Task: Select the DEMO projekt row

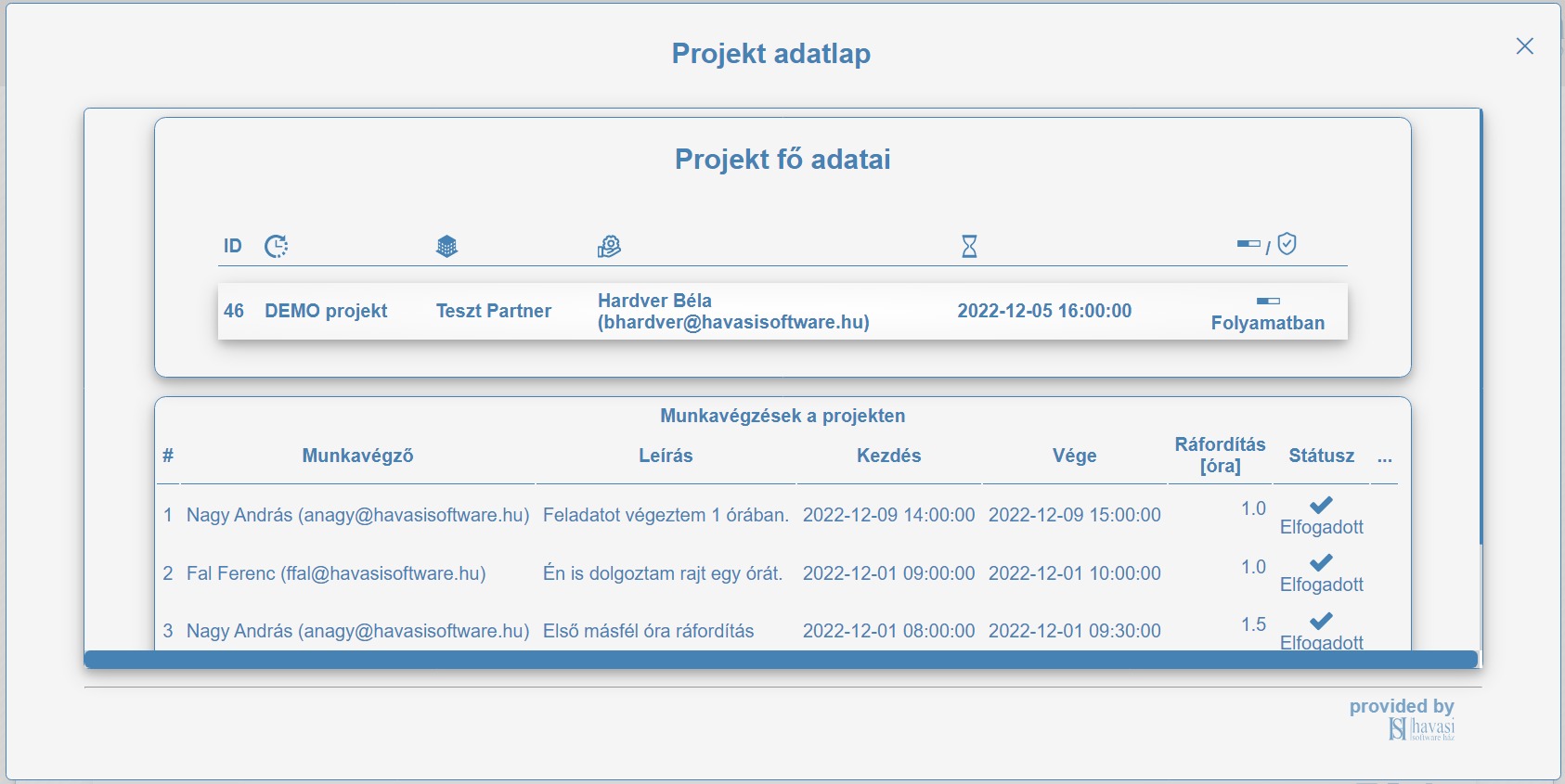Action: pyautogui.click(x=782, y=312)
